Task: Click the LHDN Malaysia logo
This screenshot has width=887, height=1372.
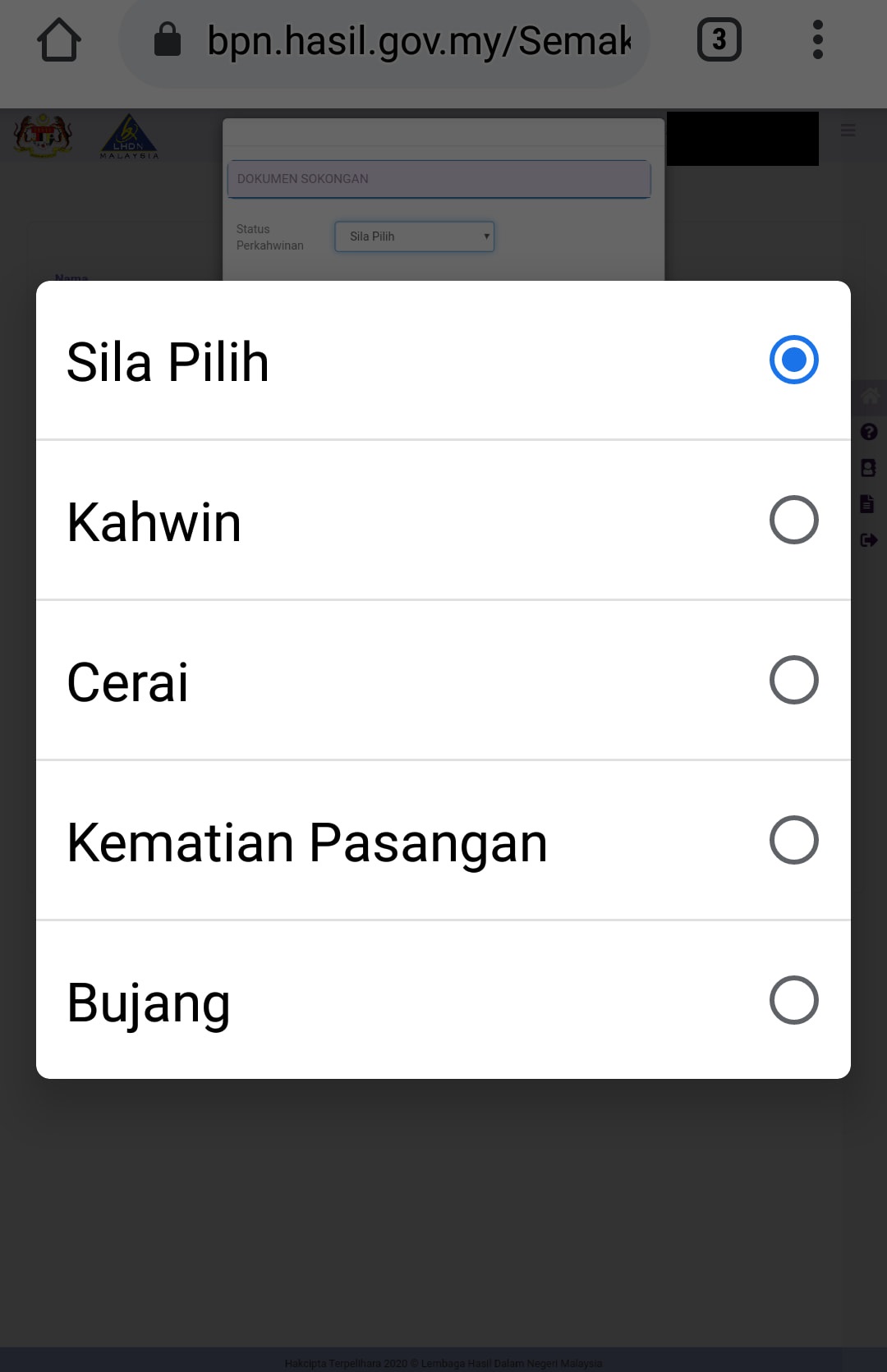Action: [129, 136]
